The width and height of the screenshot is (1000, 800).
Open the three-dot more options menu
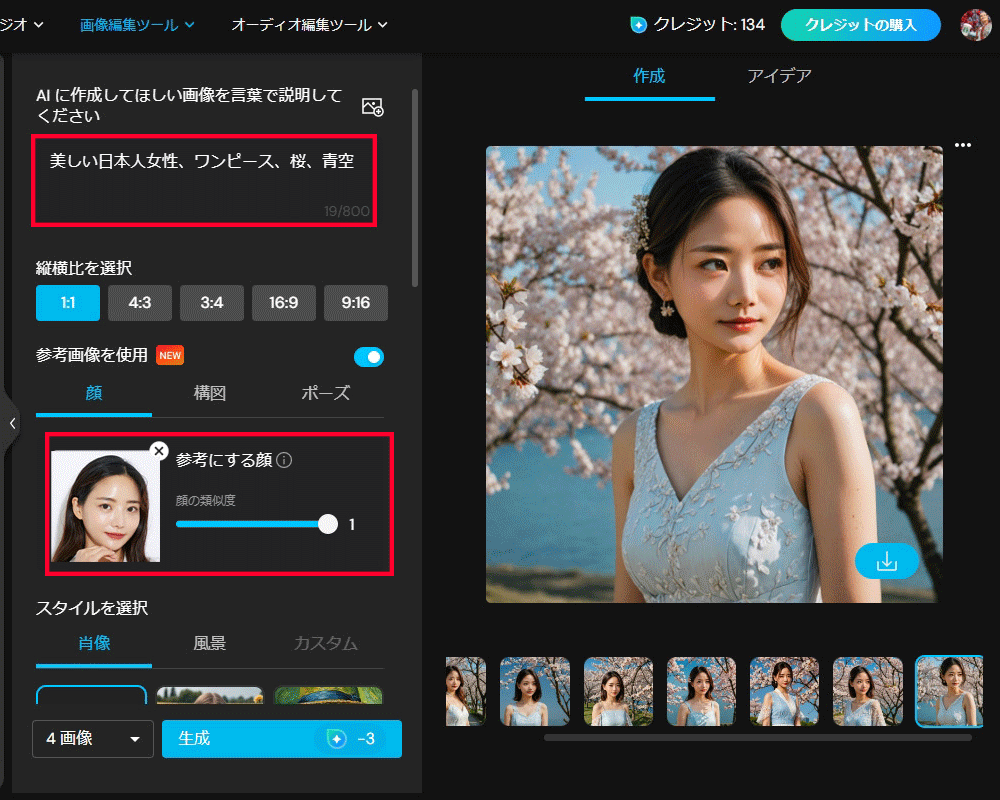[962, 145]
